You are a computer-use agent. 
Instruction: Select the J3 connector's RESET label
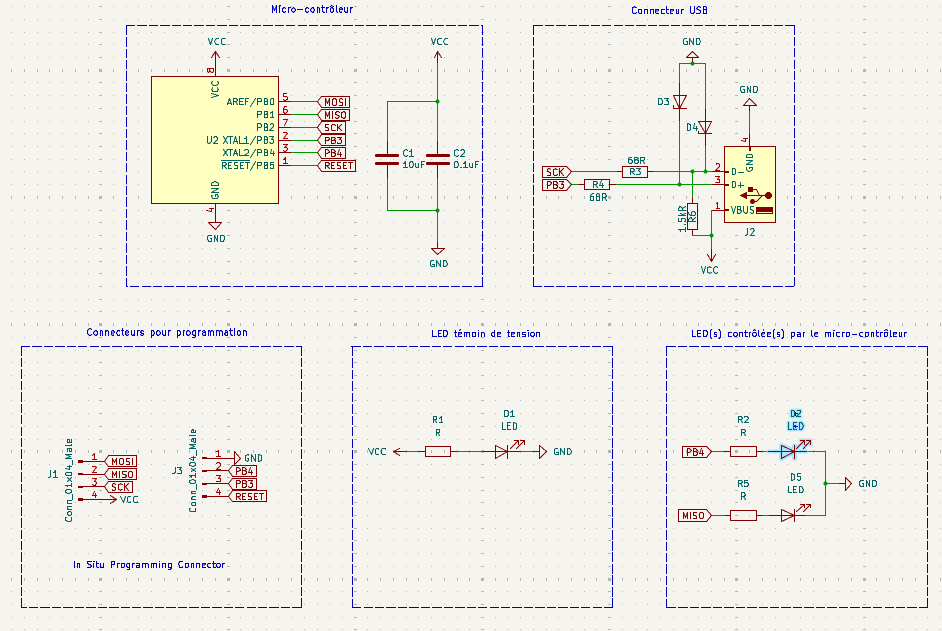click(248, 496)
